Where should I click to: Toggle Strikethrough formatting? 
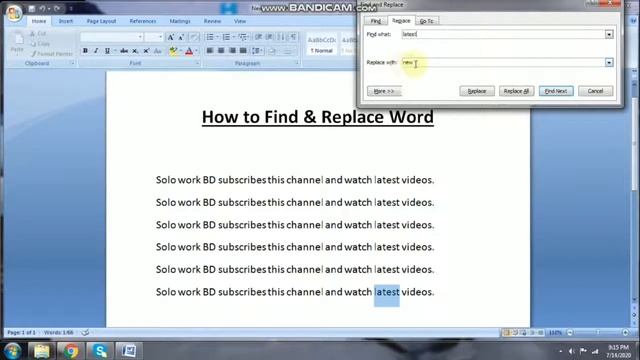click(x=124, y=51)
